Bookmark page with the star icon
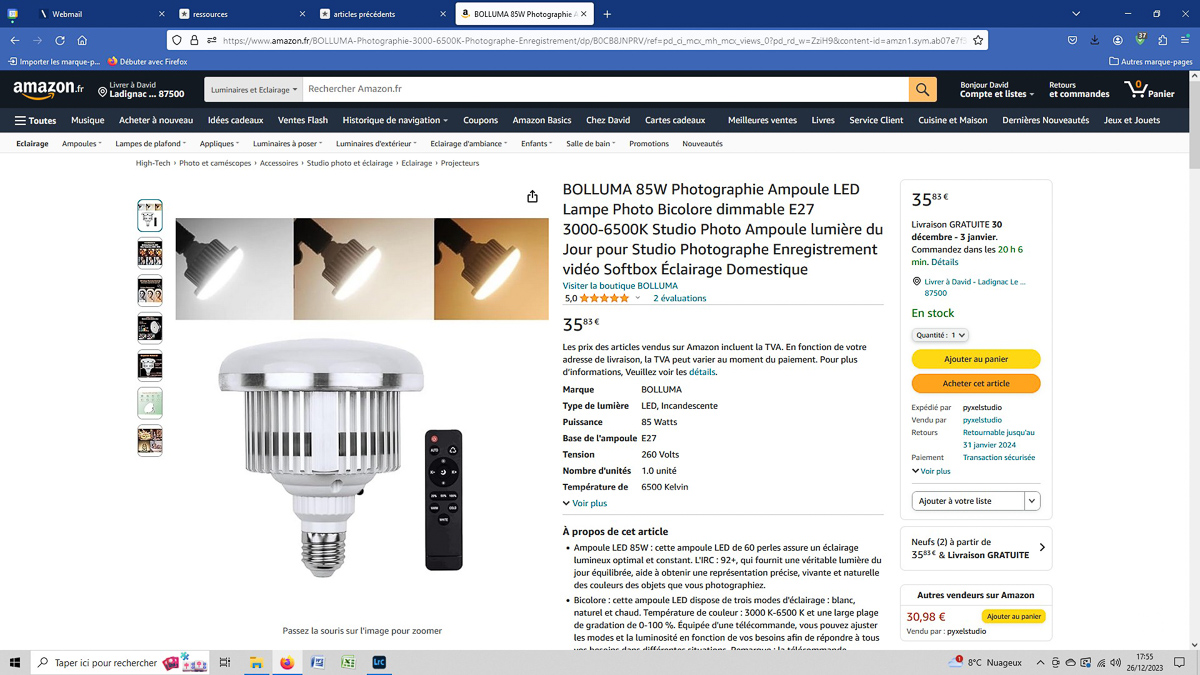Viewport: 1200px width, 675px height. pyautogui.click(x=978, y=40)
